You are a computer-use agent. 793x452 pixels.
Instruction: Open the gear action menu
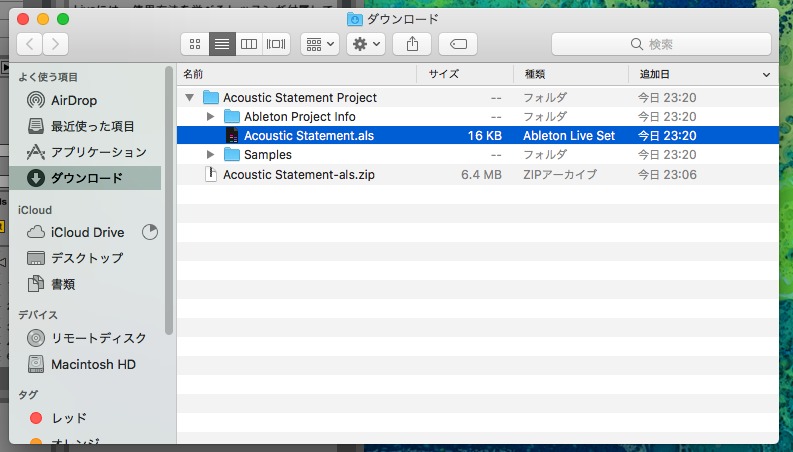pyautogui.click(x=366, y=44)
